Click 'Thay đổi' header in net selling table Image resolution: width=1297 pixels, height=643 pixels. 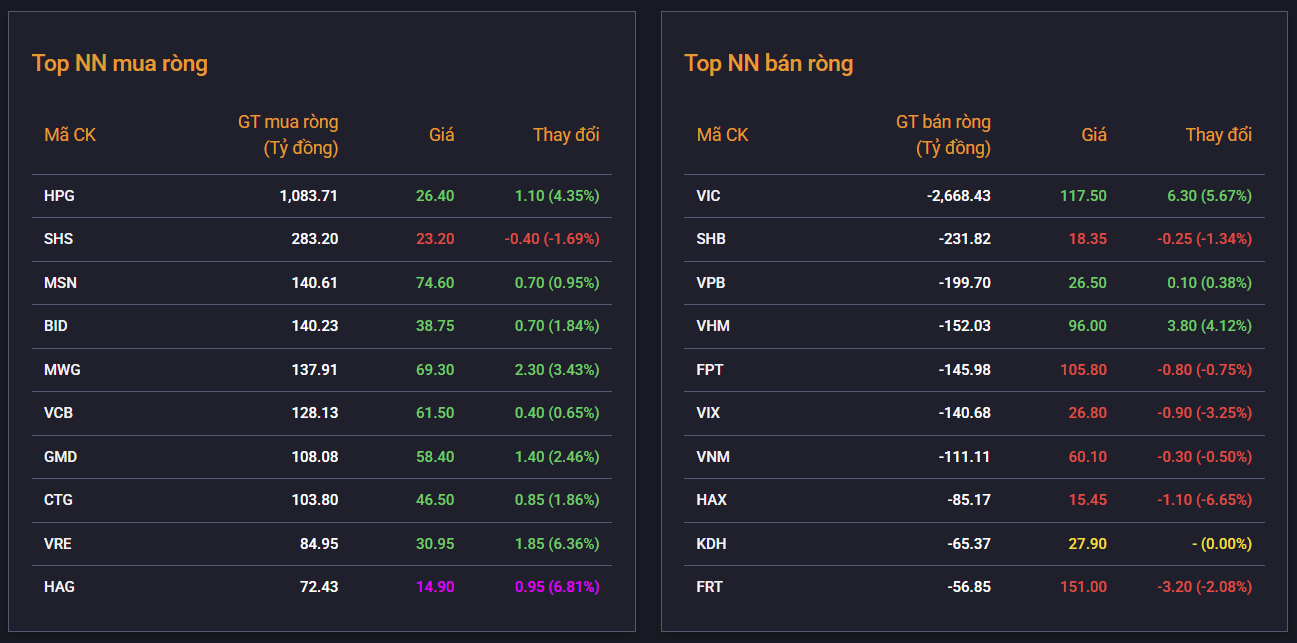(1219, 135)
